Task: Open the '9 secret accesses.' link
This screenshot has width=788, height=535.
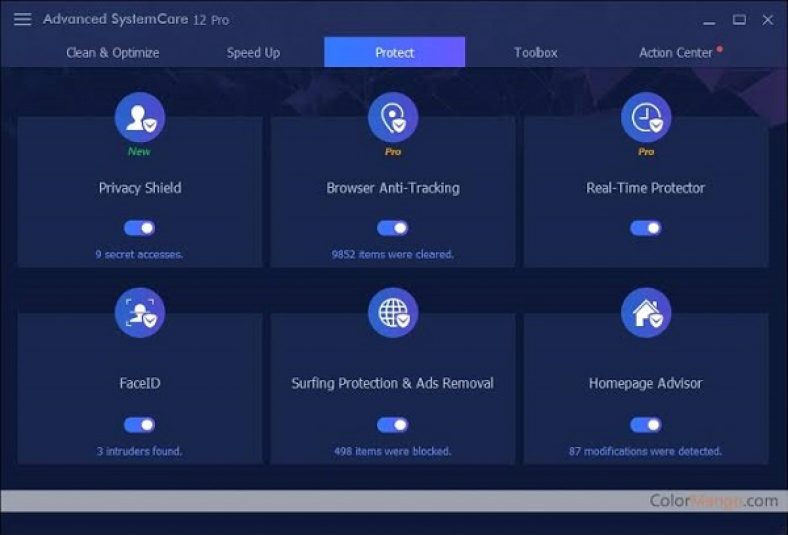Action: (x=139, y=254)
